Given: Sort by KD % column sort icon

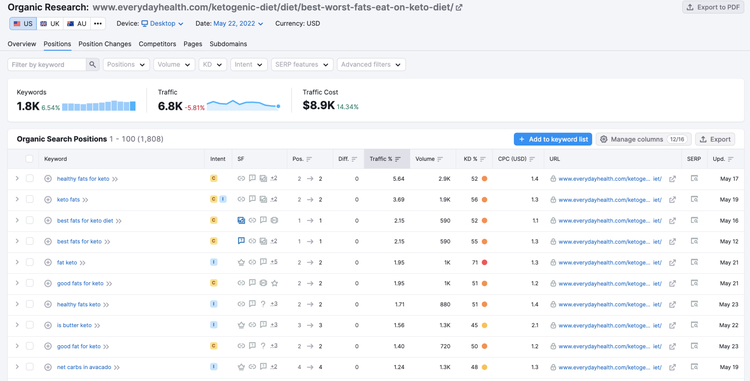Looking at the screenshot, I should [x=483, y=159].
